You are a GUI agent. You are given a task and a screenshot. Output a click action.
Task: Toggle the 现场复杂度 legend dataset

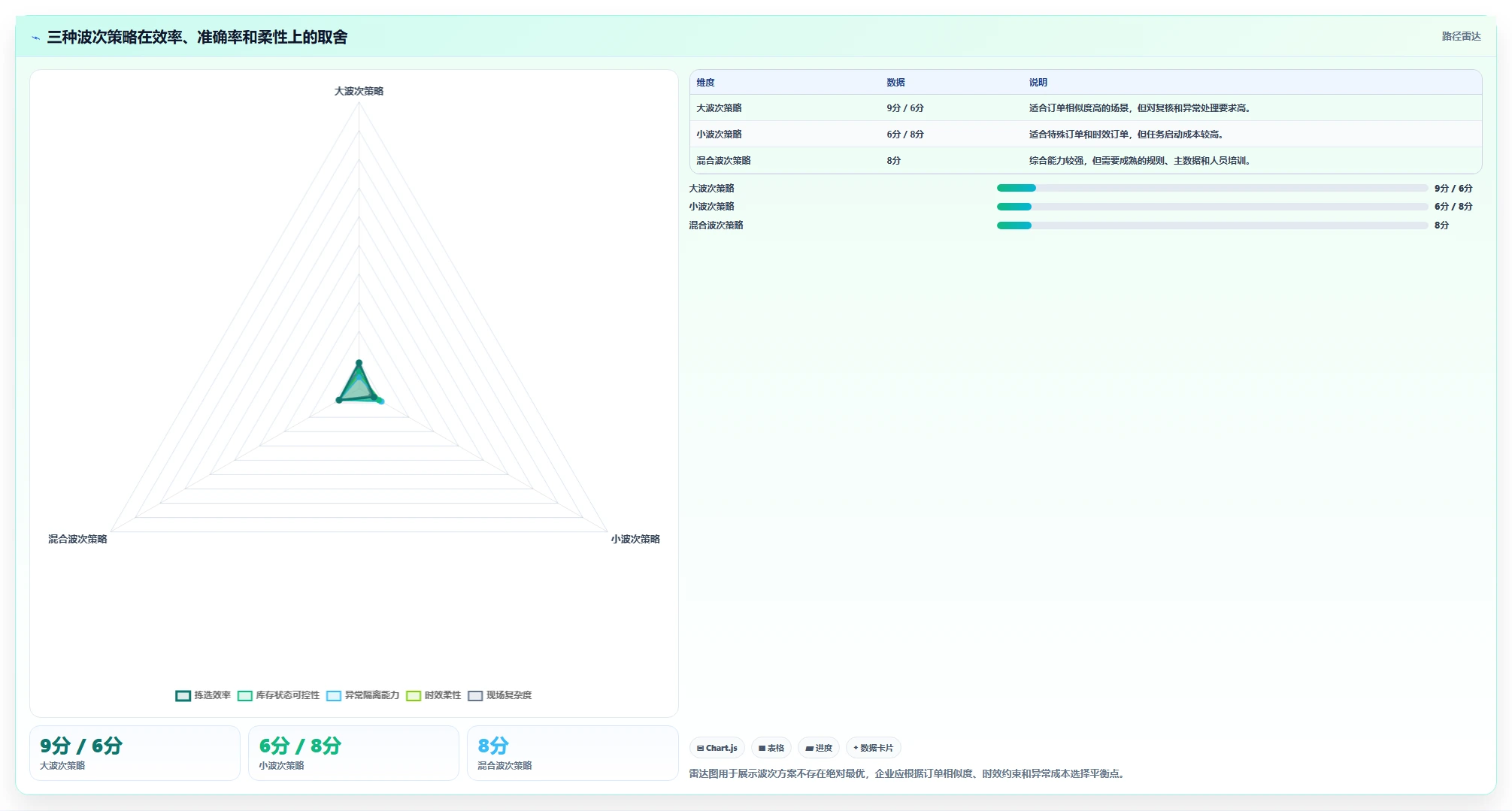click(x=499, y=695)
